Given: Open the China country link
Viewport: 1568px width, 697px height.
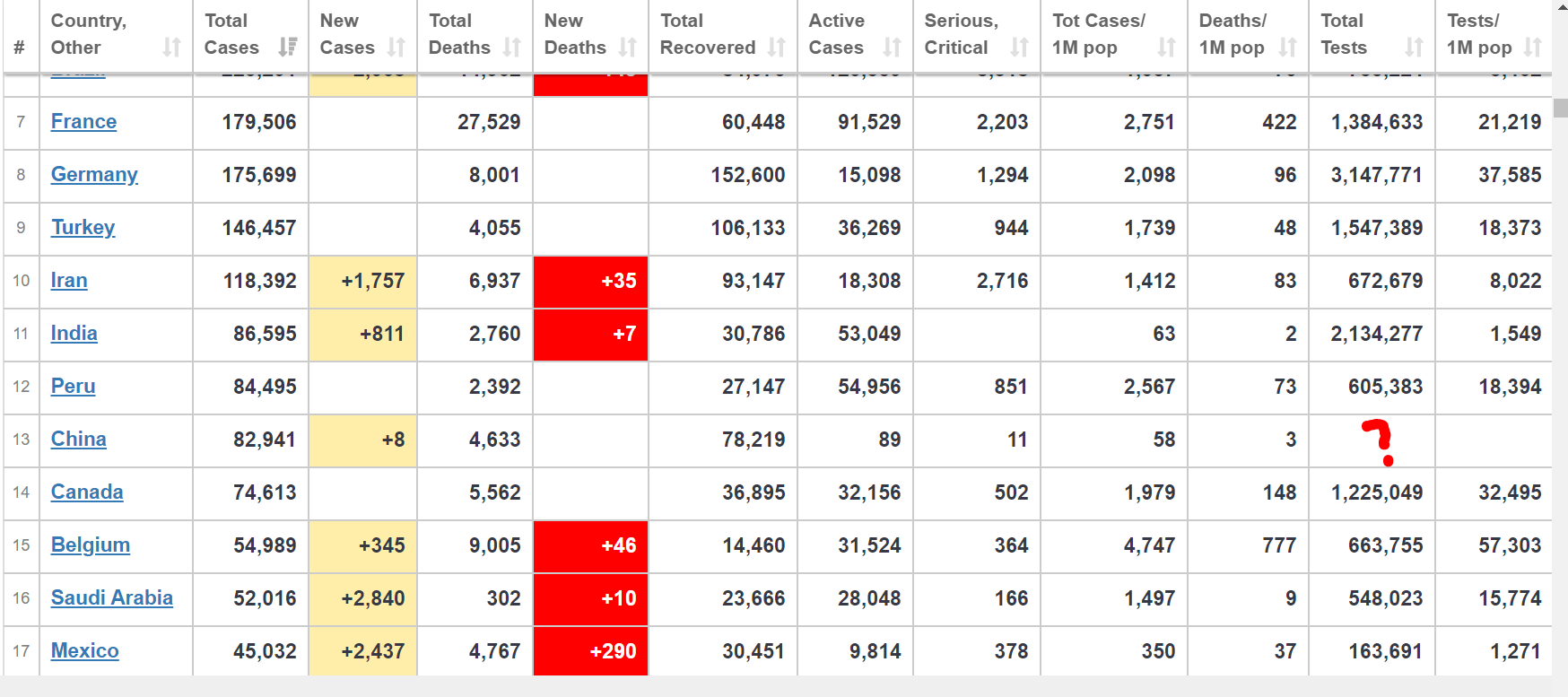Looking at the screenshot, I should coord(78,440).
